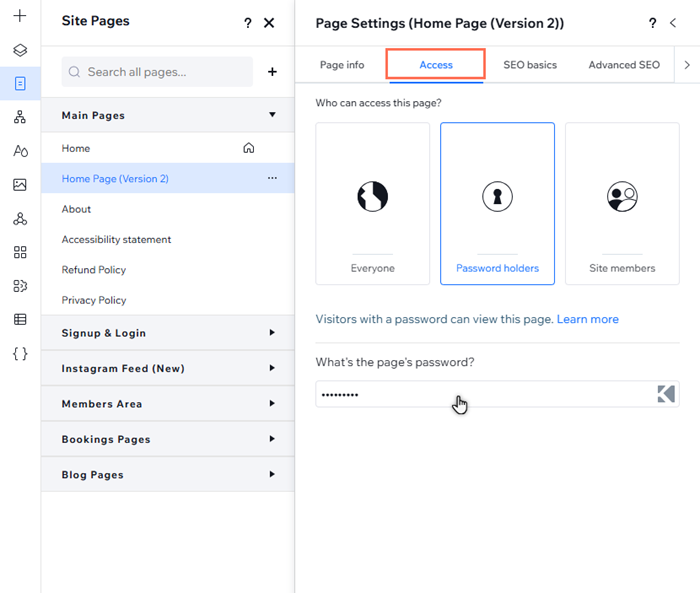Switch to the Page info tab
Viewport: 700px width, 593px height.
tap(342, 65)
